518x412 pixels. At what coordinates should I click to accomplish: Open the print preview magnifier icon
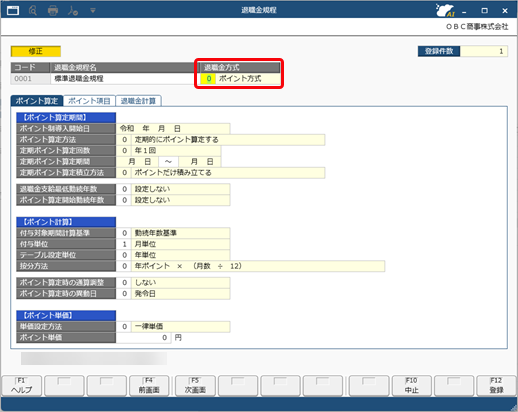coord(33,10)
